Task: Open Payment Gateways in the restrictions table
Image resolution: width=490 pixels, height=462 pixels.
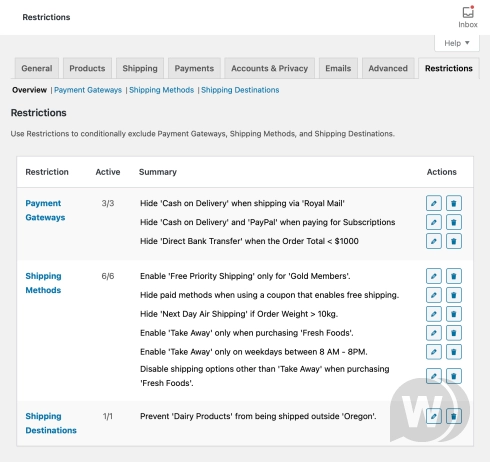Action: [x=45, y=210]
